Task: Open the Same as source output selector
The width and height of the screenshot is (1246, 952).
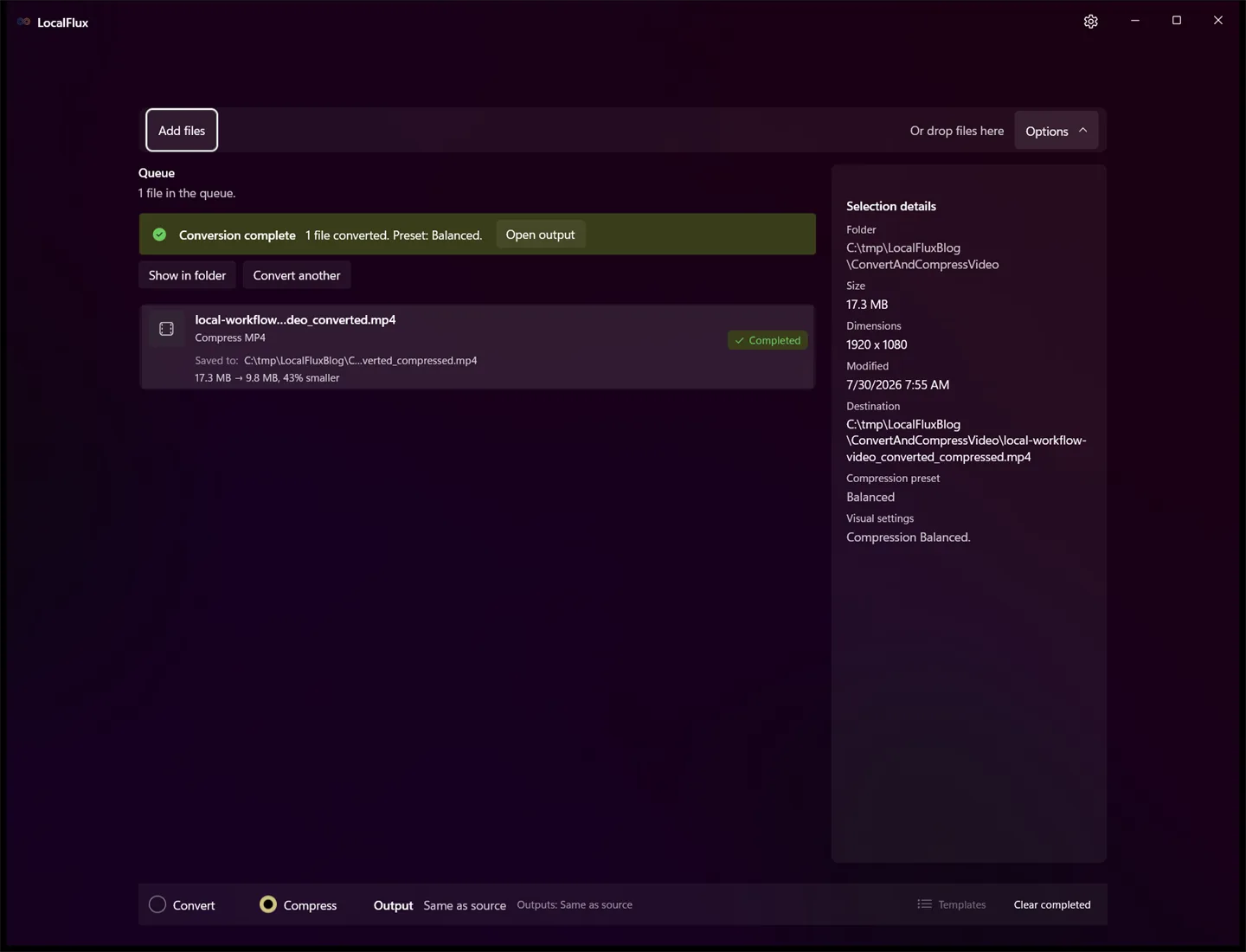Action: 465,905
